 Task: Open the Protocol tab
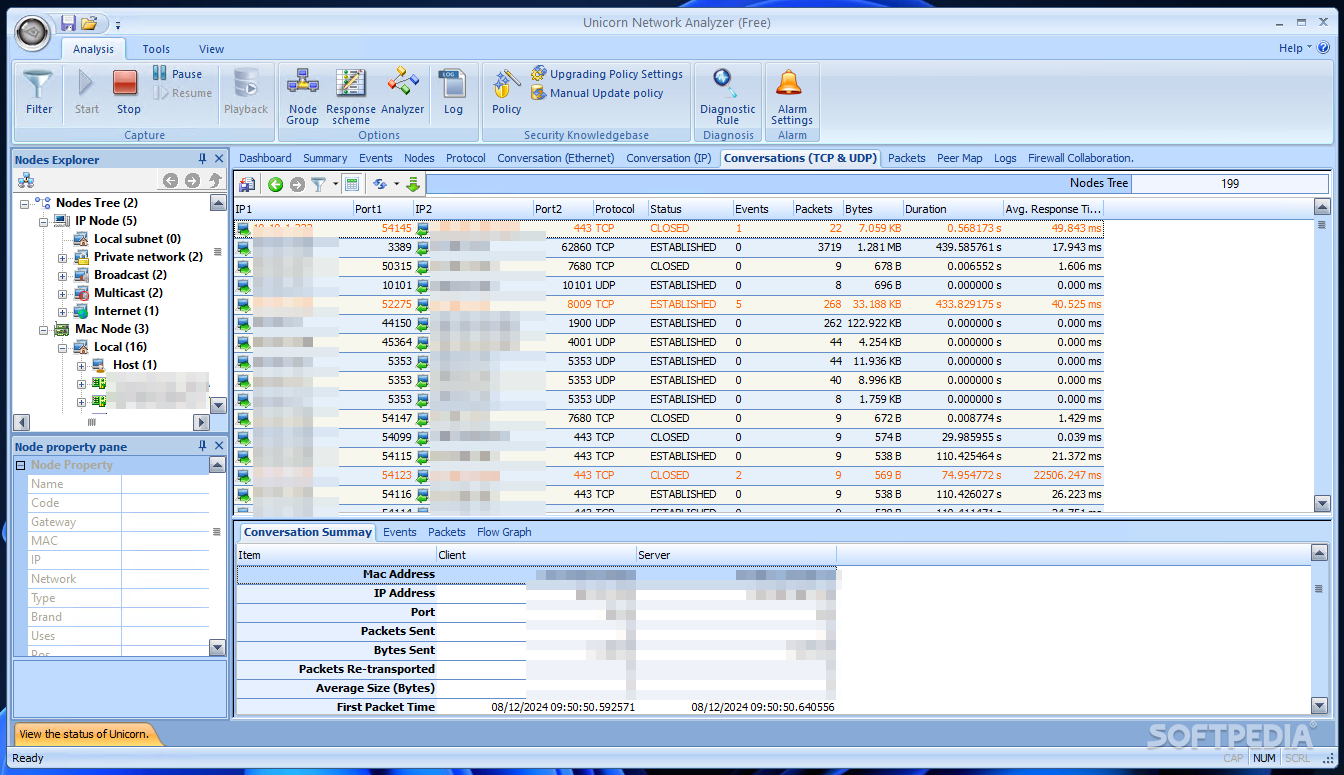pyautogui.click(x=466, y=158)
